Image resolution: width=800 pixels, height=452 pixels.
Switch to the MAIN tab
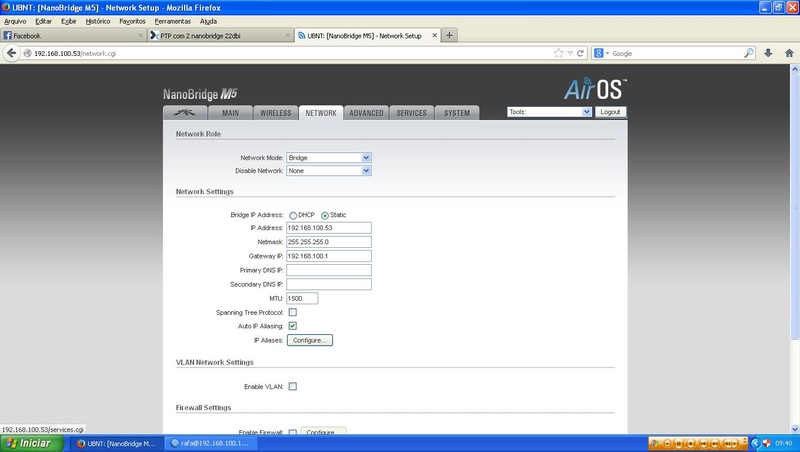point(231,113)
